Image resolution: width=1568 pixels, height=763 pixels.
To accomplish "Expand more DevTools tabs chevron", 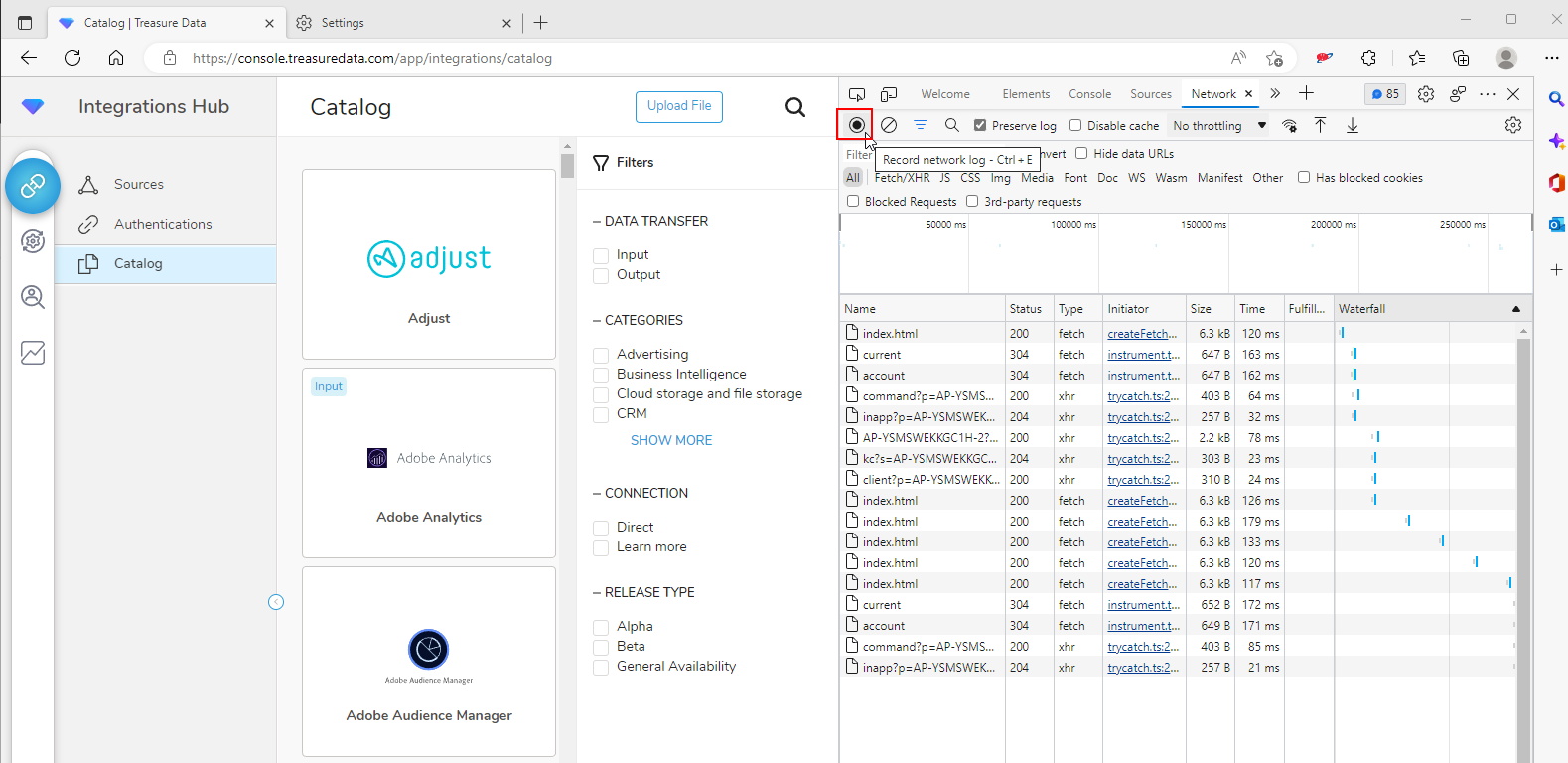I will point(1275,94).
